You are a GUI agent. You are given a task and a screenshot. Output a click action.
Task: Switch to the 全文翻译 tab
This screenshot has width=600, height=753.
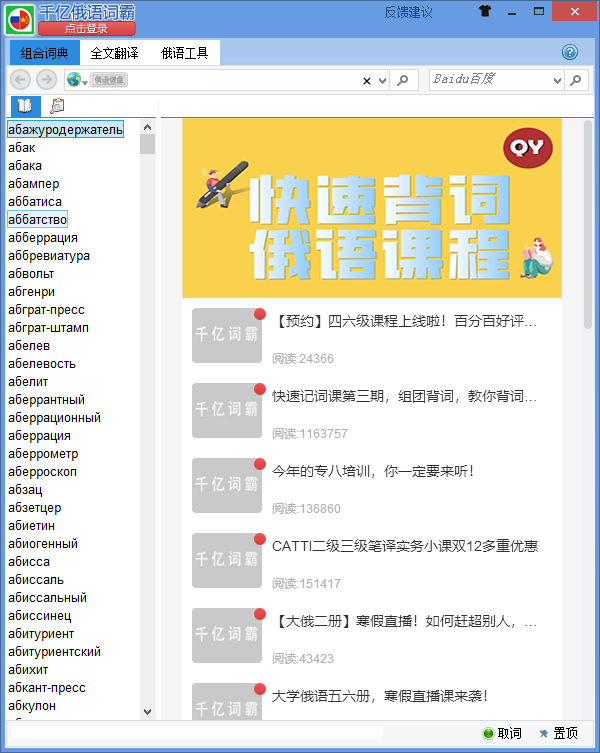click(114, 53)
